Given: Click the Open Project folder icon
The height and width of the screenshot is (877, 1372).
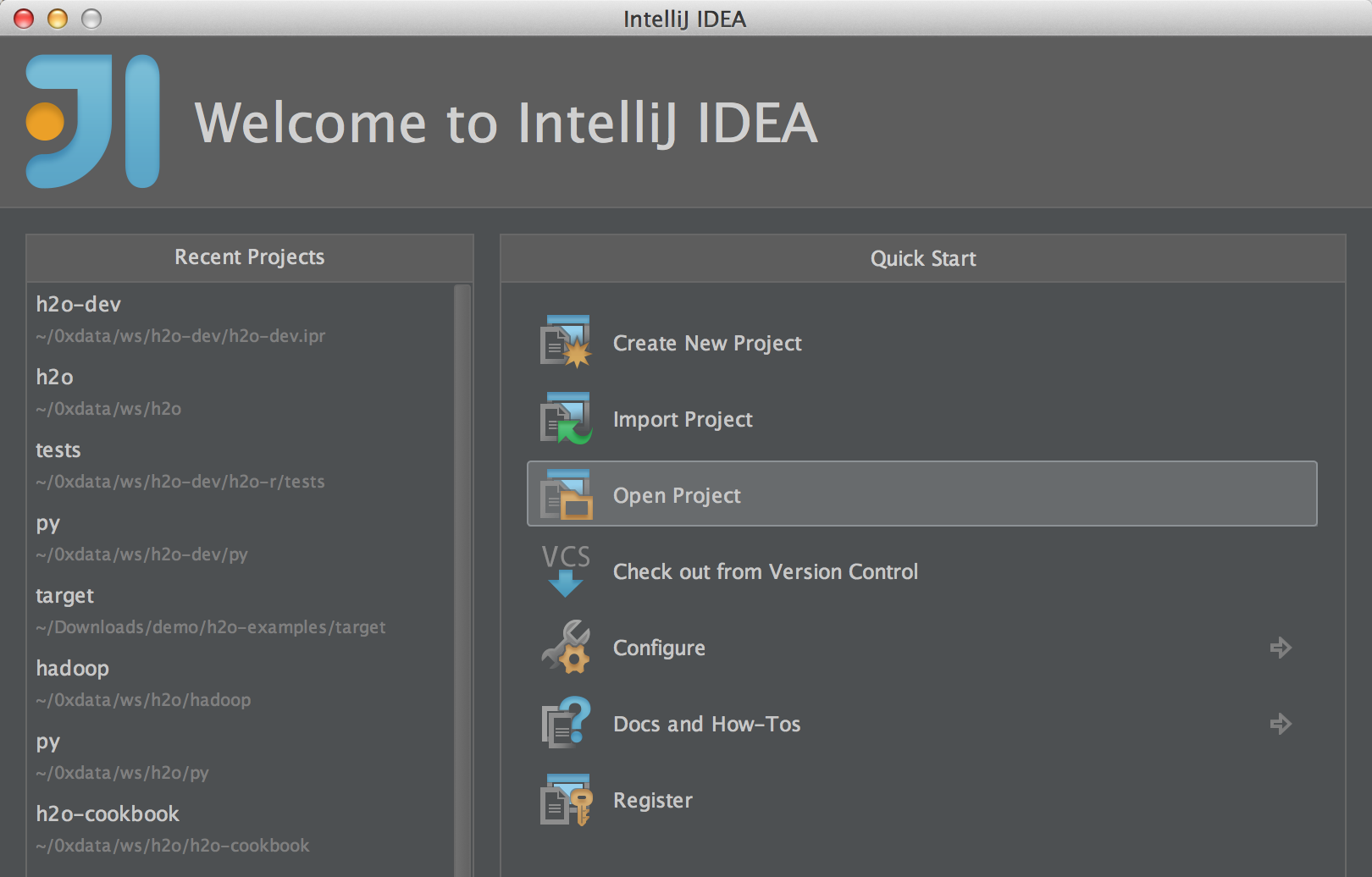Looking at the screenshot, I should point(566,495).
